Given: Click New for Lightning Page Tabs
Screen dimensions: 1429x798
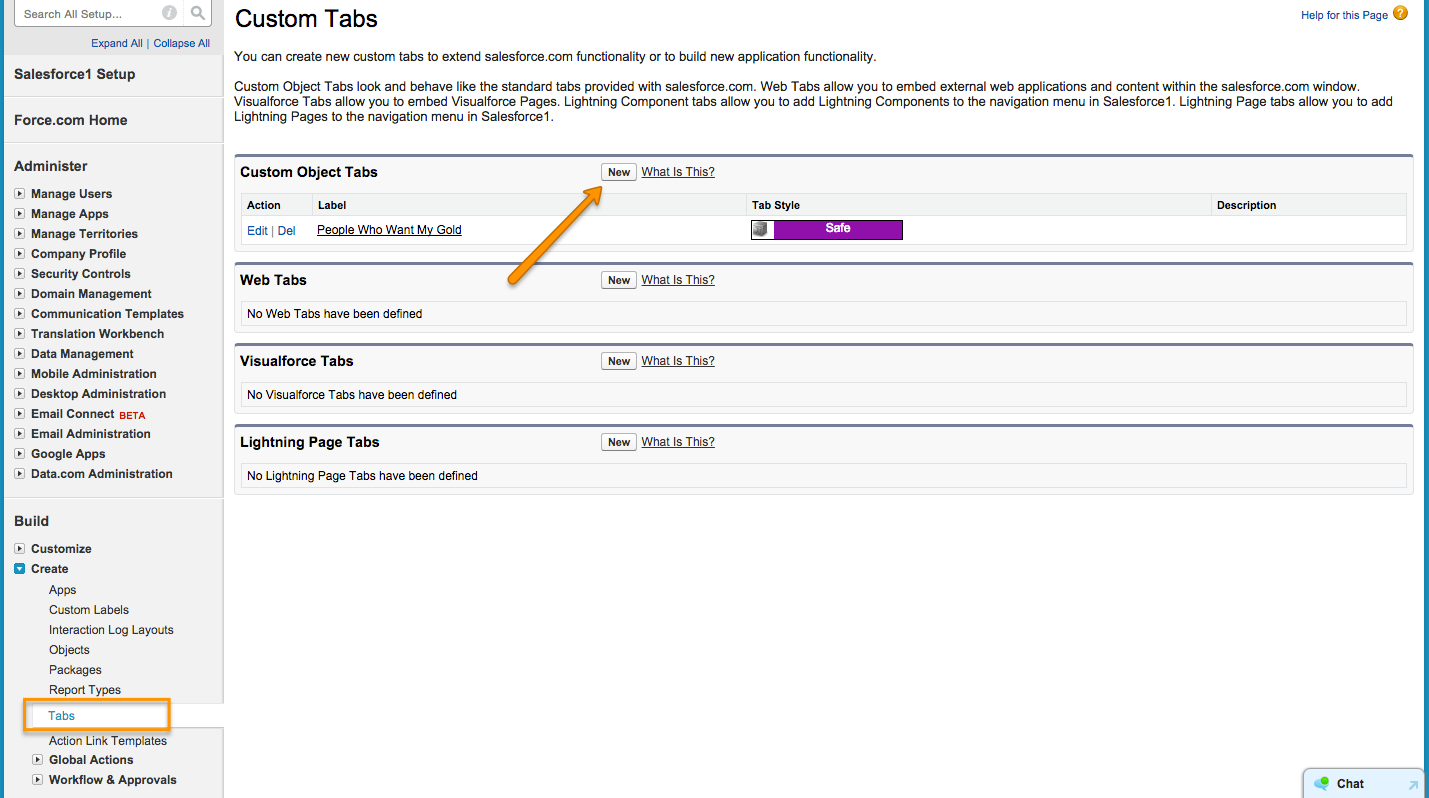Looking at the screenshot, I should [x=619, y=442].
